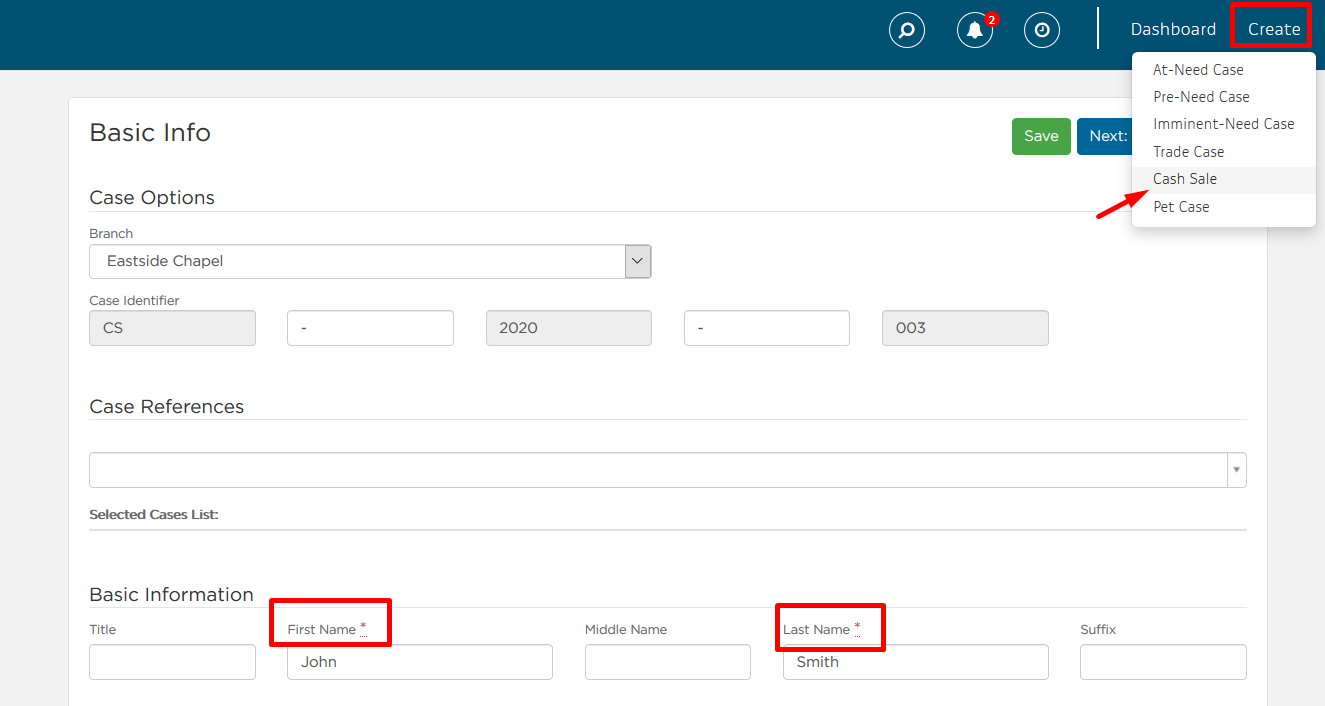Open the search icon in header

(907, 30)
